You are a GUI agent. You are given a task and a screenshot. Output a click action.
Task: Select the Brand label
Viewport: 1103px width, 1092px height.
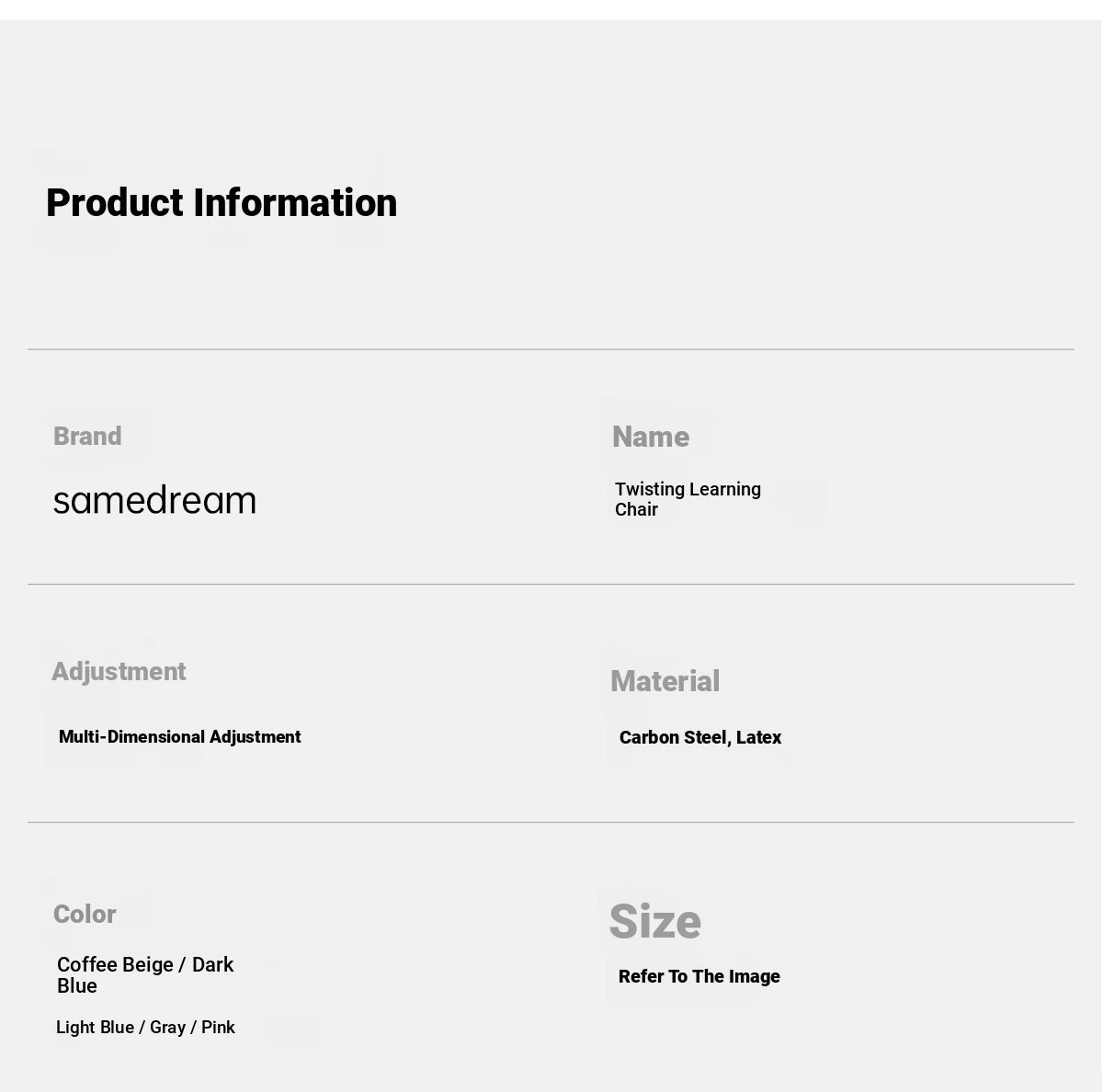click(x=87, y=436)
